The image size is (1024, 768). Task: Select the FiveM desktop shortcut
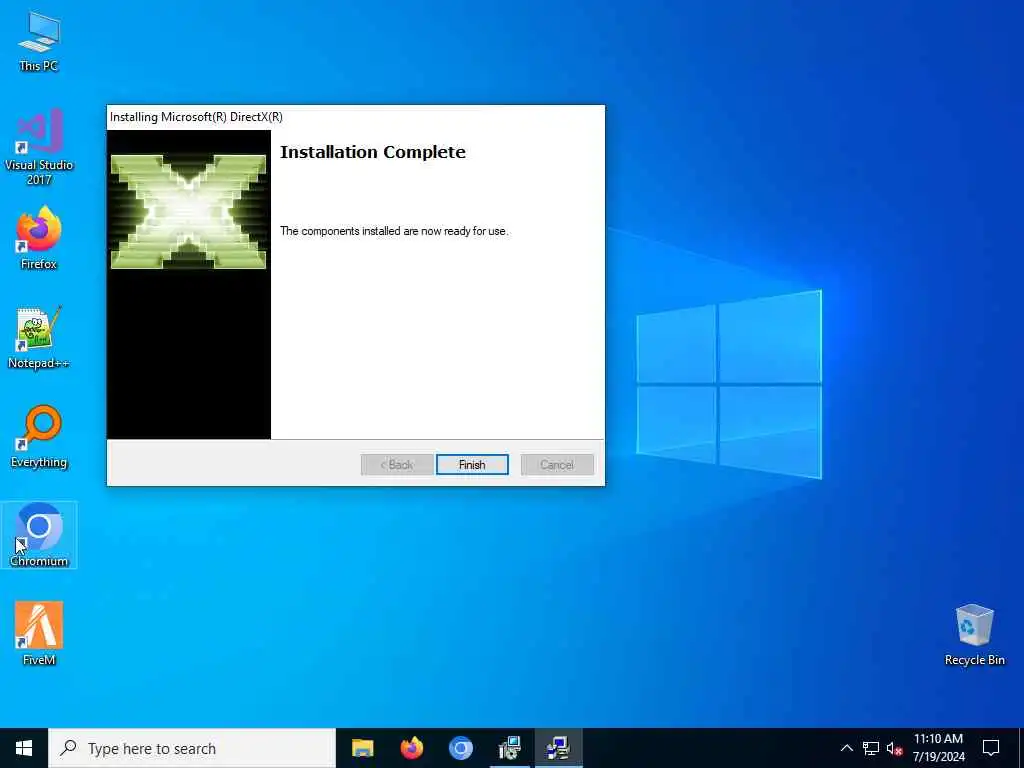[x=39, y=633]
